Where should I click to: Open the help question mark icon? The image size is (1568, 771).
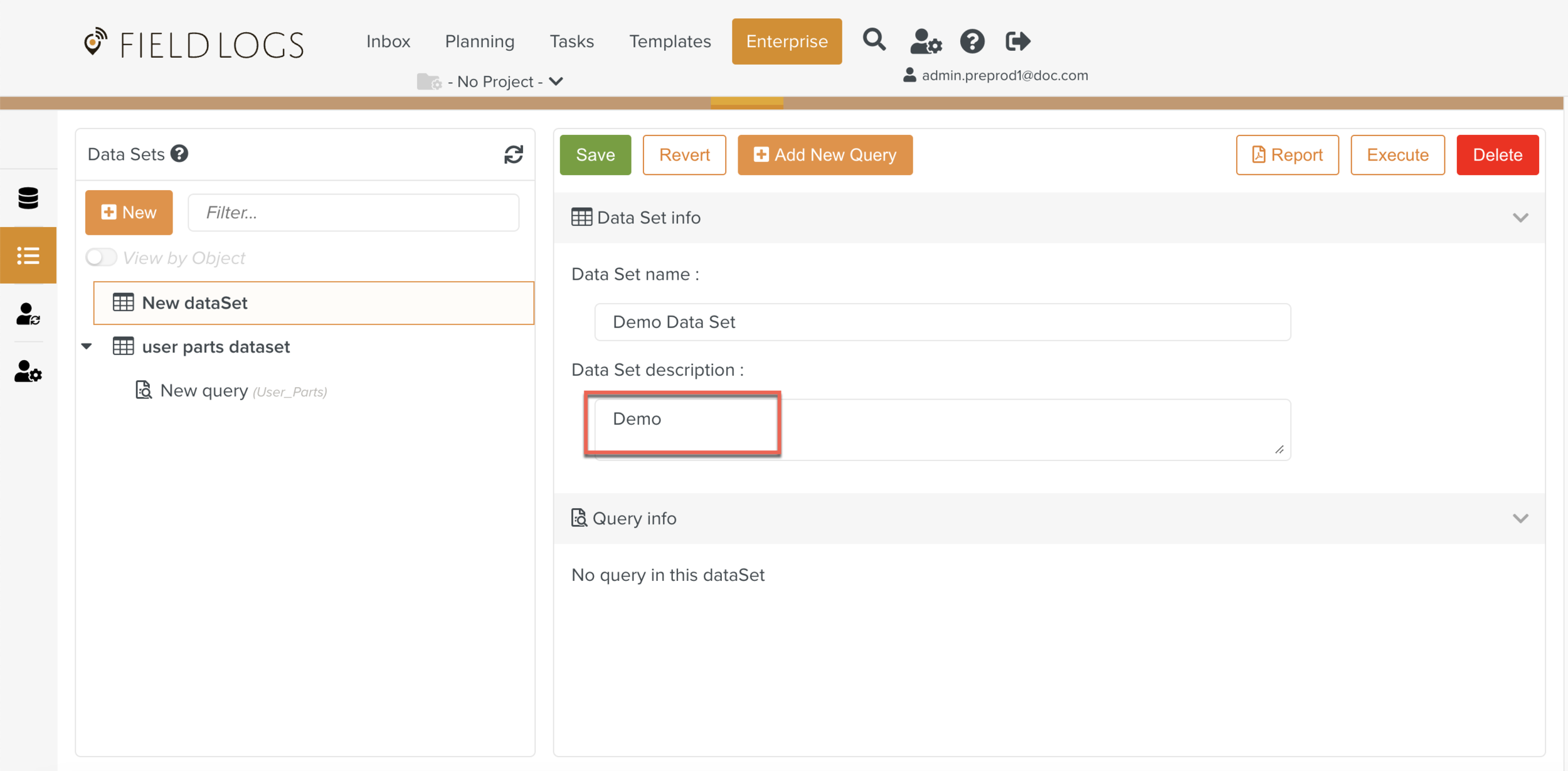coord(972,42)
